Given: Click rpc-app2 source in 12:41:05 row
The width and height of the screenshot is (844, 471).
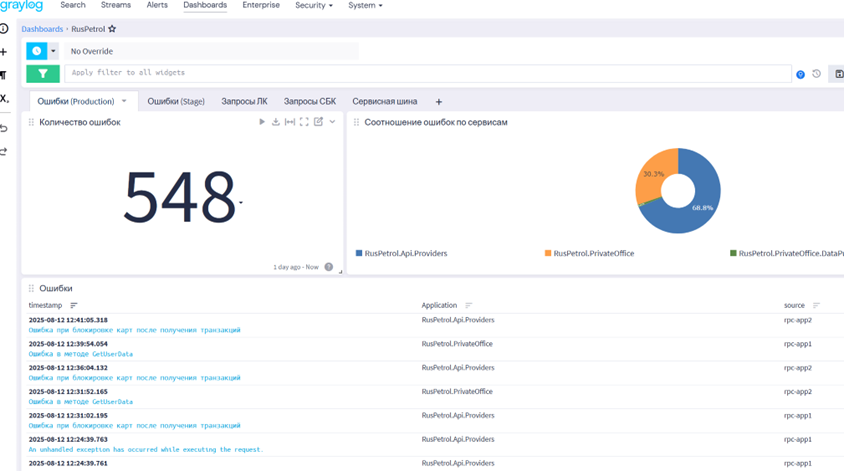Looking at the screenshot, I should [798, 320].
